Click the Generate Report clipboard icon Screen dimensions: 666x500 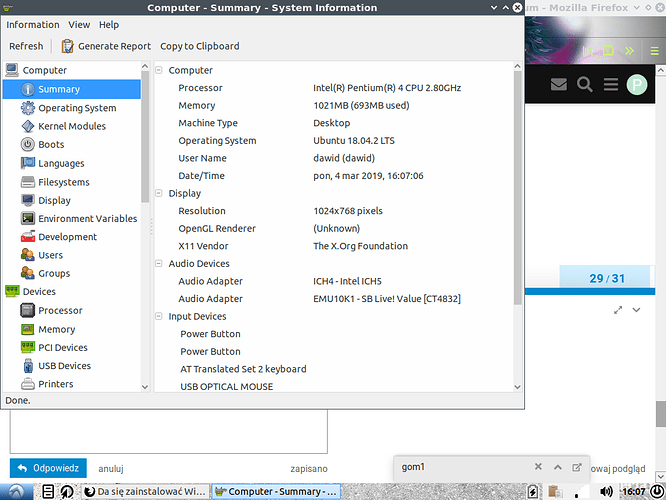coord(67,46)
